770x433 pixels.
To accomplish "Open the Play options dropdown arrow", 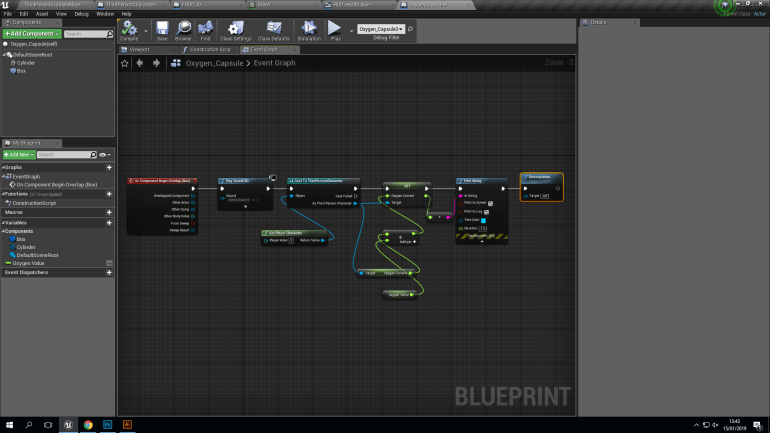I will click(x=352, y=31).
